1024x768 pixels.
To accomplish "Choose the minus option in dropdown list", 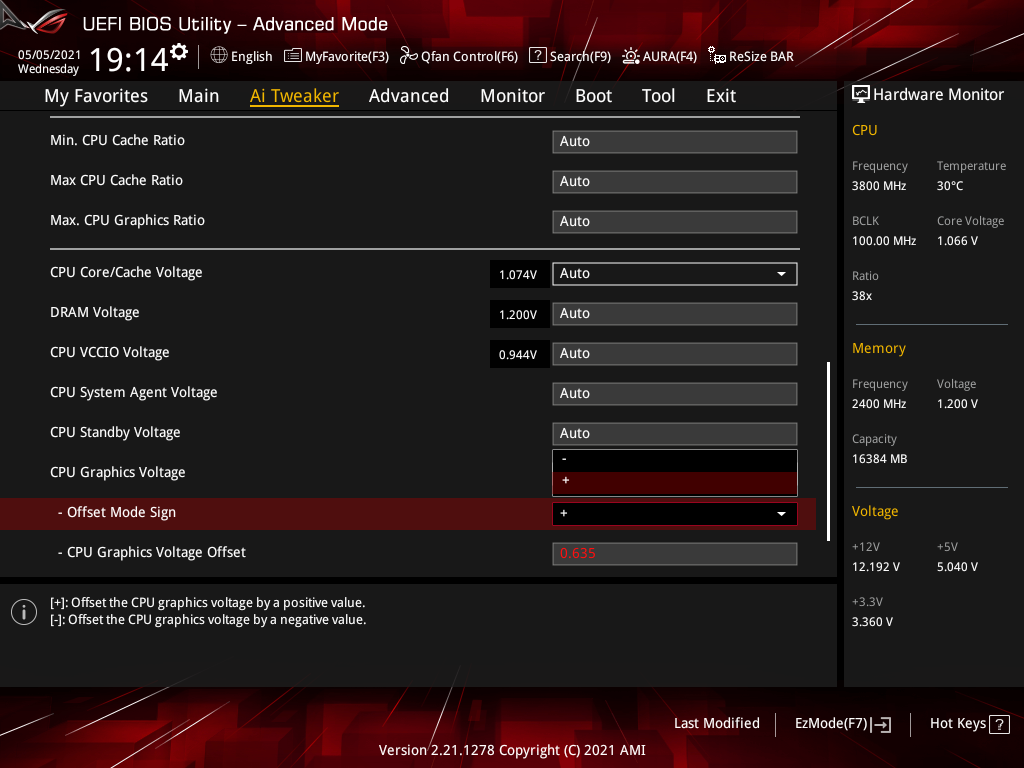I will coord(675,460).
